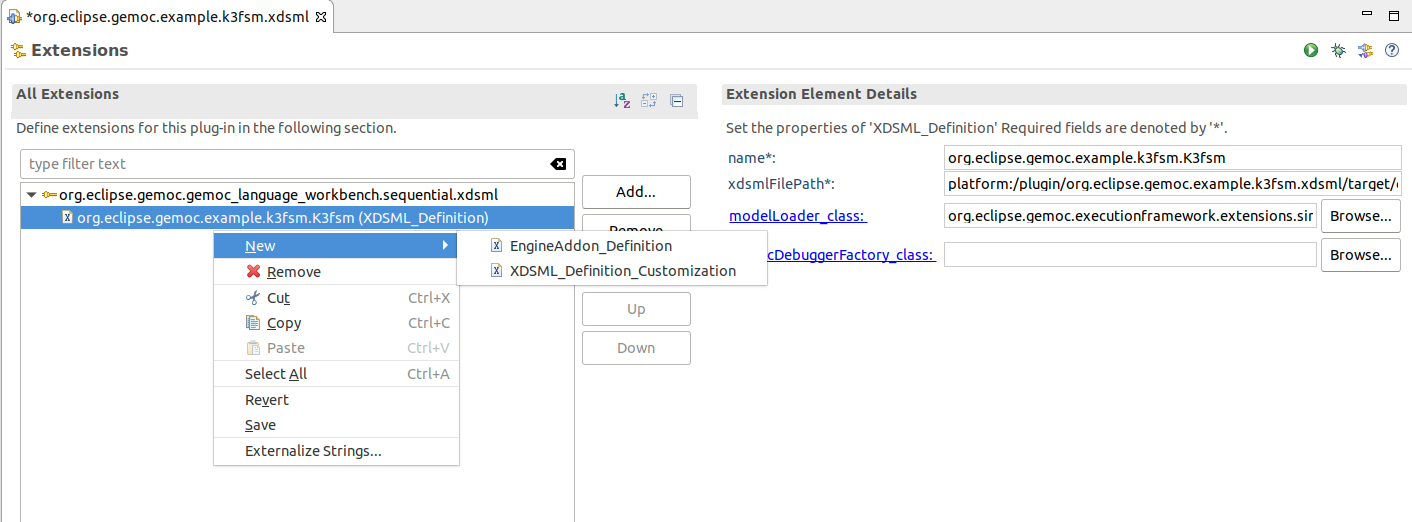This screenshot has width=1412, height=522.
Task: Select Remove from the context menu
Action: (x=336, y=272)
